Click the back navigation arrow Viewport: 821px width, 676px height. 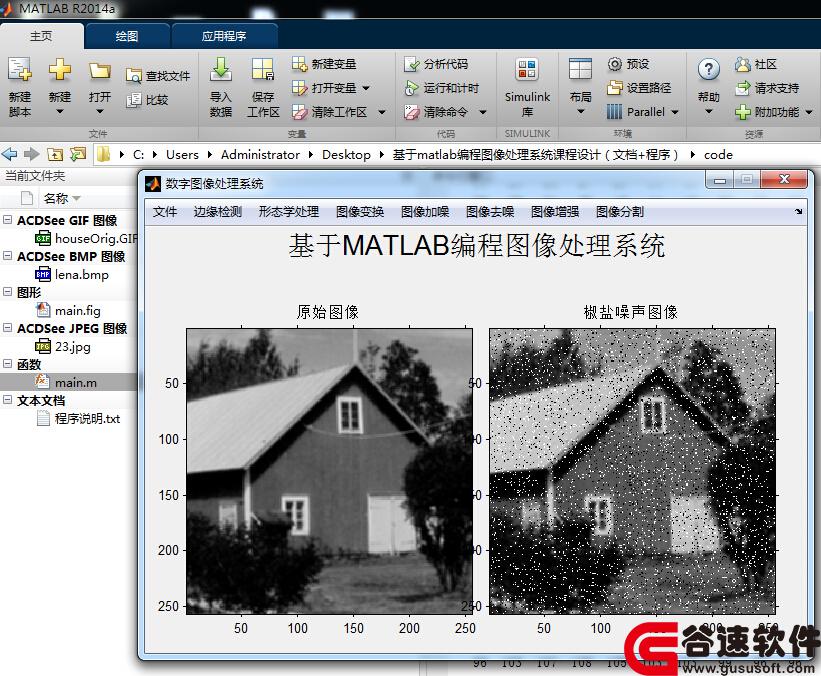point(9,154)
